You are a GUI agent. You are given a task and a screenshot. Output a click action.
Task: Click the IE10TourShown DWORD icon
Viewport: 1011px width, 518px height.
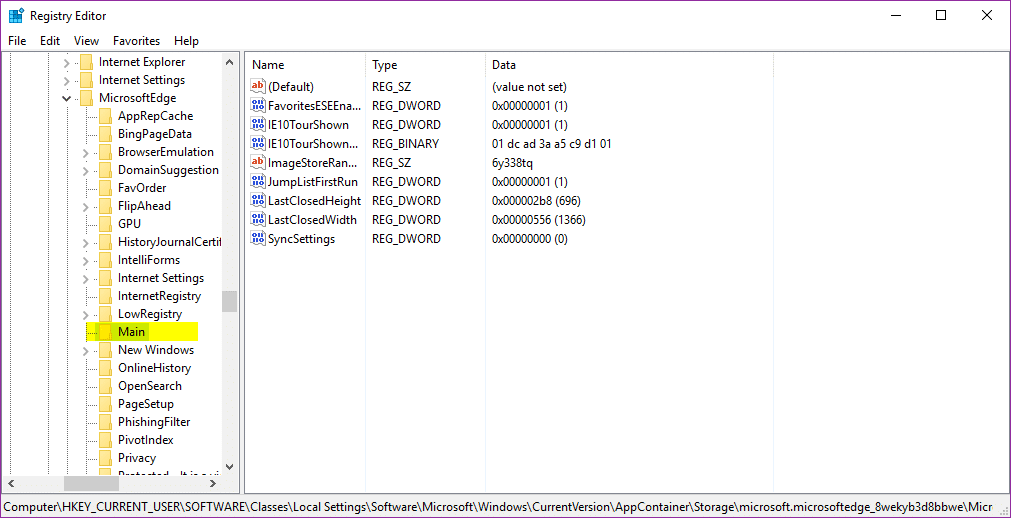click(257, 125)
